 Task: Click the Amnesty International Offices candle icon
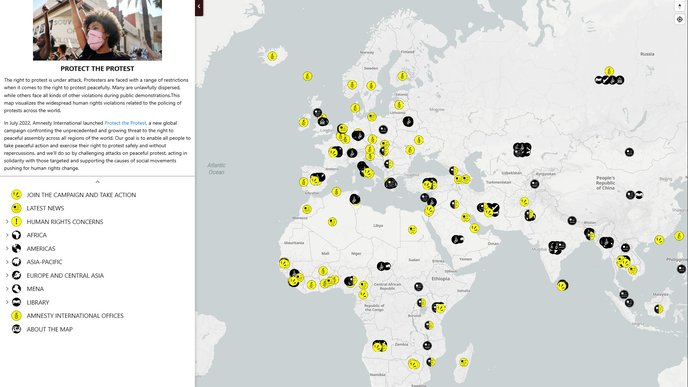click(x=16, y=315)
